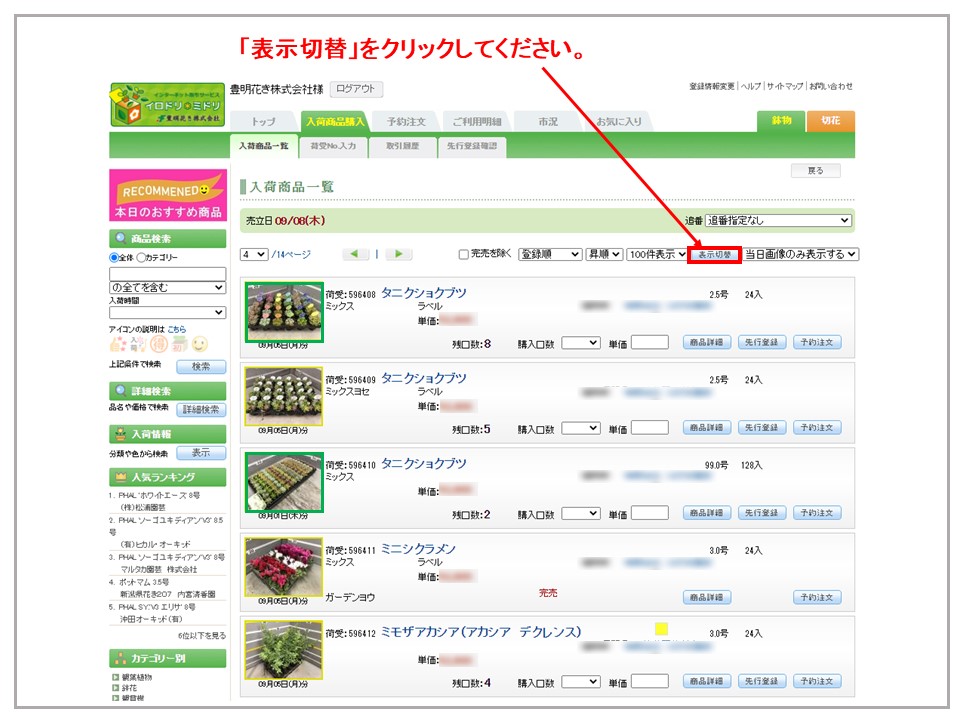Click the 得 icon in the icon legend
This screenshot has width=960, height=720.
pos(158,343)
